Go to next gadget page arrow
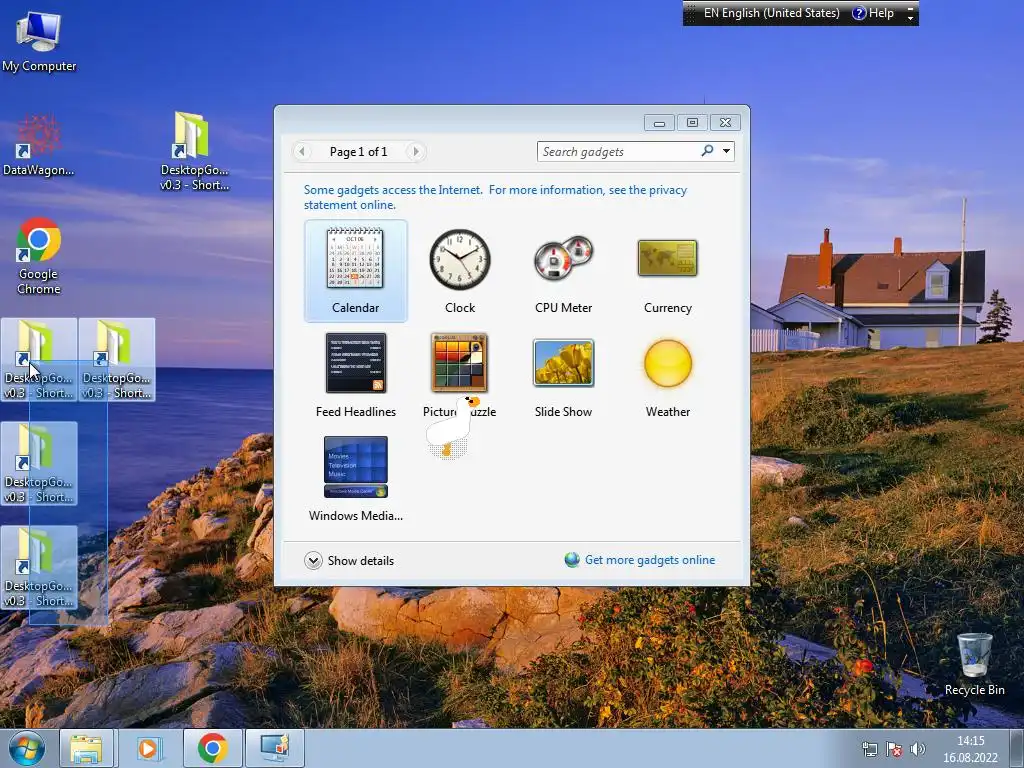The width and height of the screenshot is (1024, 768). 415,152
